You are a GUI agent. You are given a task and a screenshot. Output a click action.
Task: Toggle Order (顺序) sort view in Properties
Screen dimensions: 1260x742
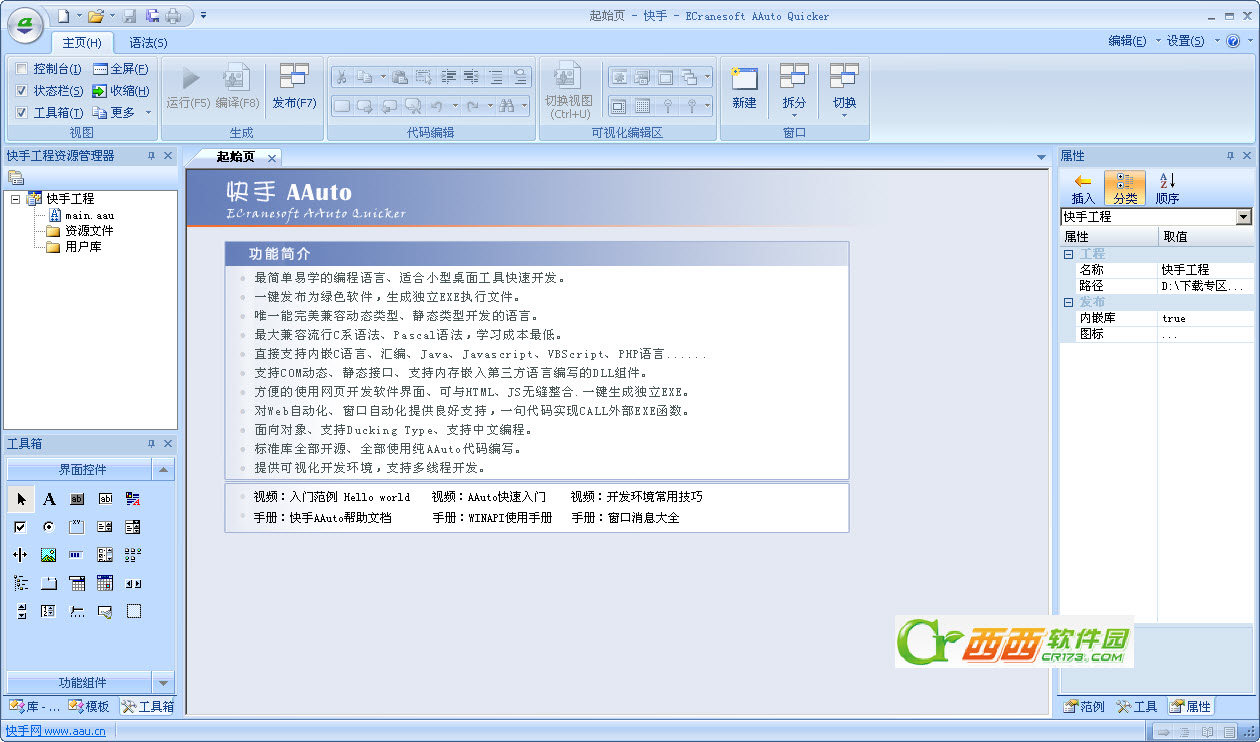tap(1167, 188)
